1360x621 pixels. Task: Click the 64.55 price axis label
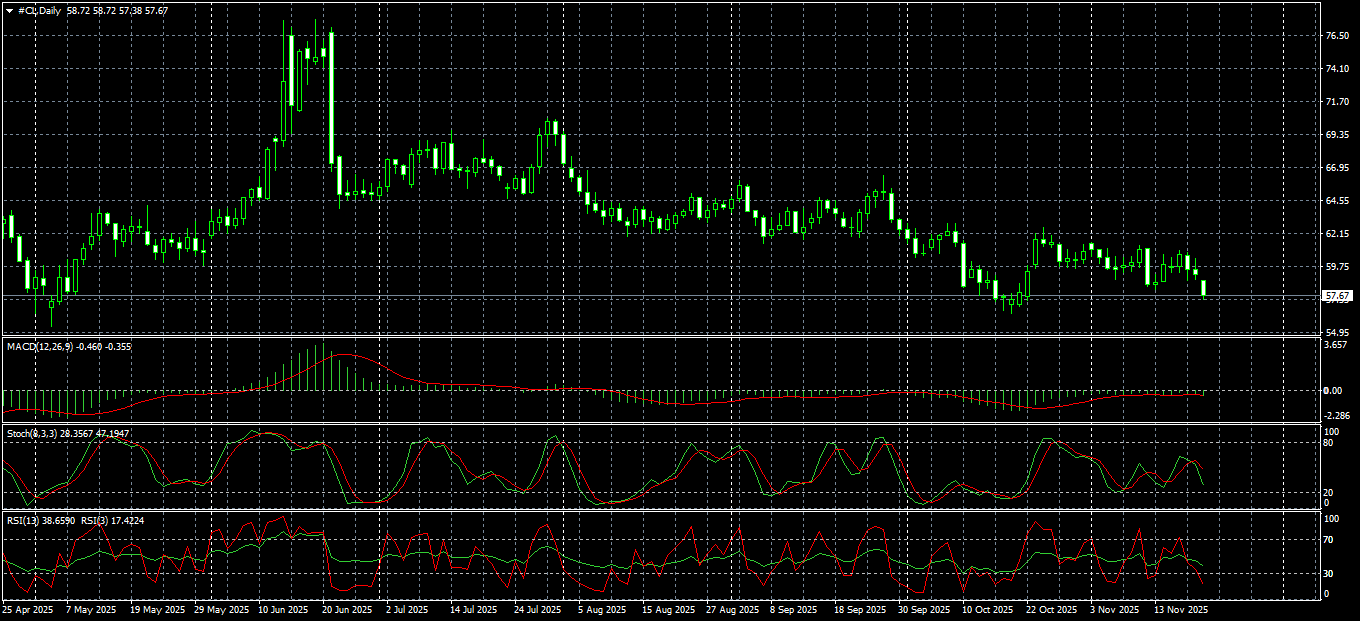[x=1337, y=200]
